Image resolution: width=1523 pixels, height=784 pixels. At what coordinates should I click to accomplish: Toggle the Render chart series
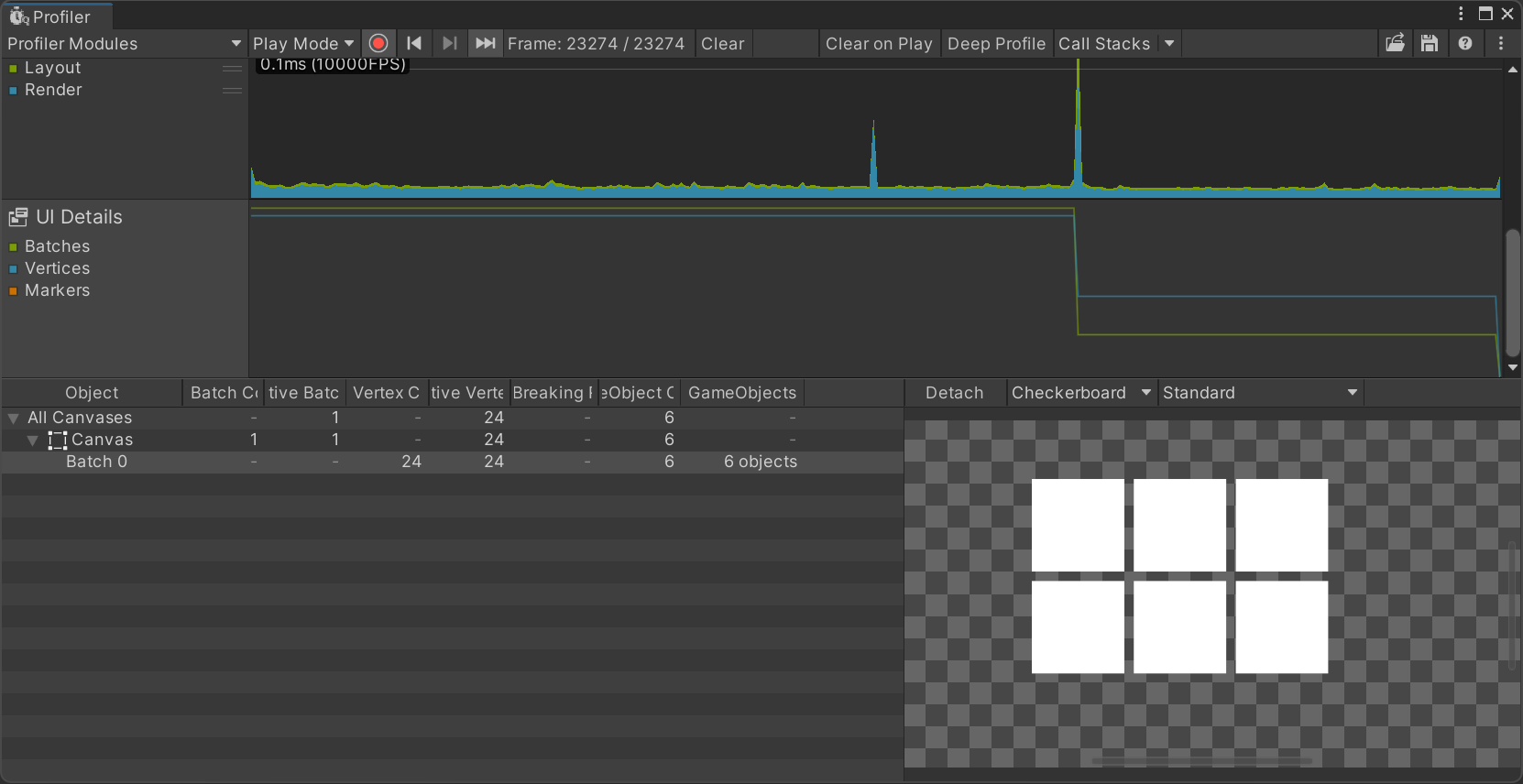point(13,91)
